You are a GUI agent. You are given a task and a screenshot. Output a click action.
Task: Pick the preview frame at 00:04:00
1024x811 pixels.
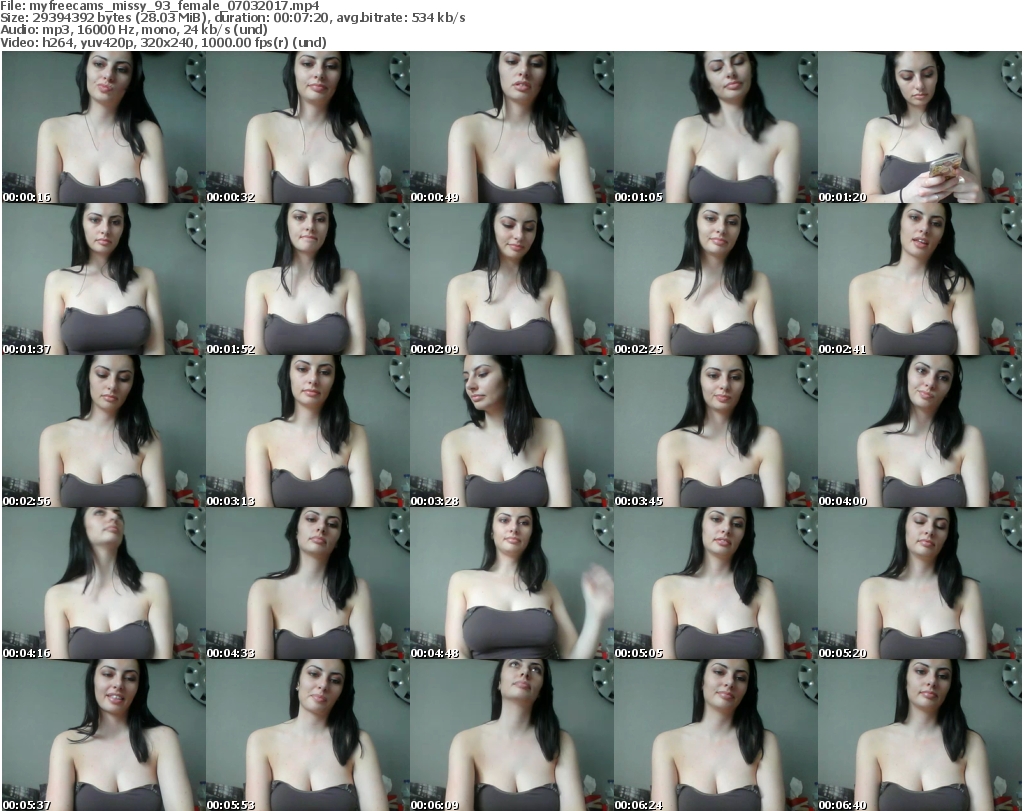[920, 432]
